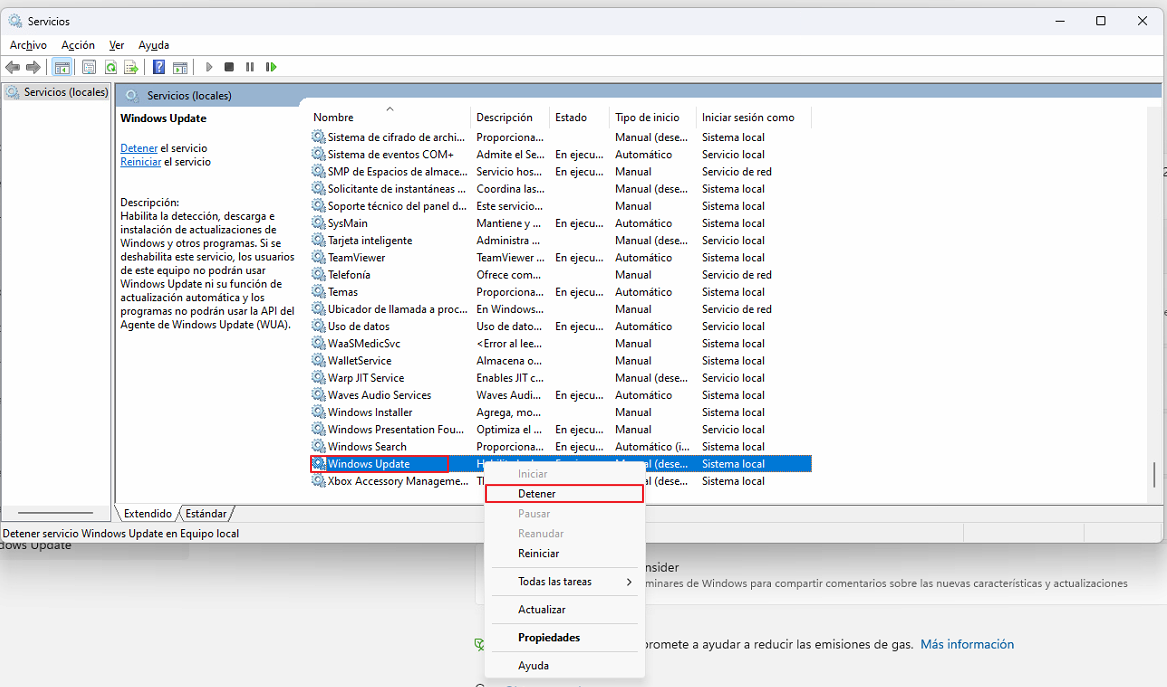1167x687 pixels.
Task: Toggle the action pane toolbar icon
Action: [180, 67]
